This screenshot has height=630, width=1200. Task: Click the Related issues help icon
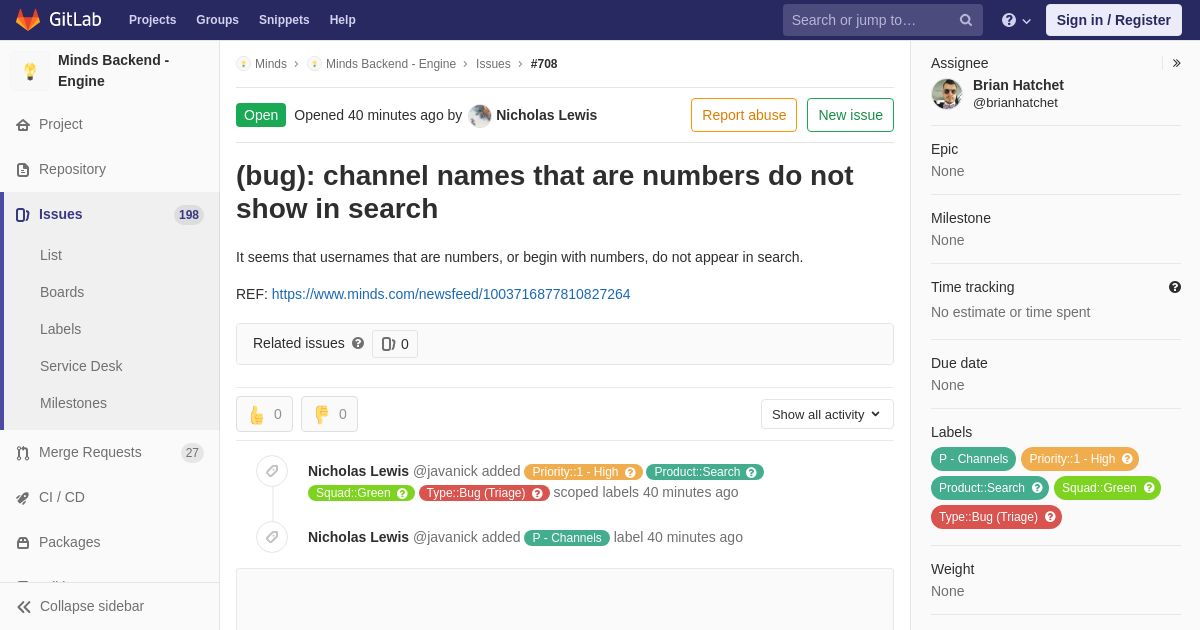click(358, 343)
